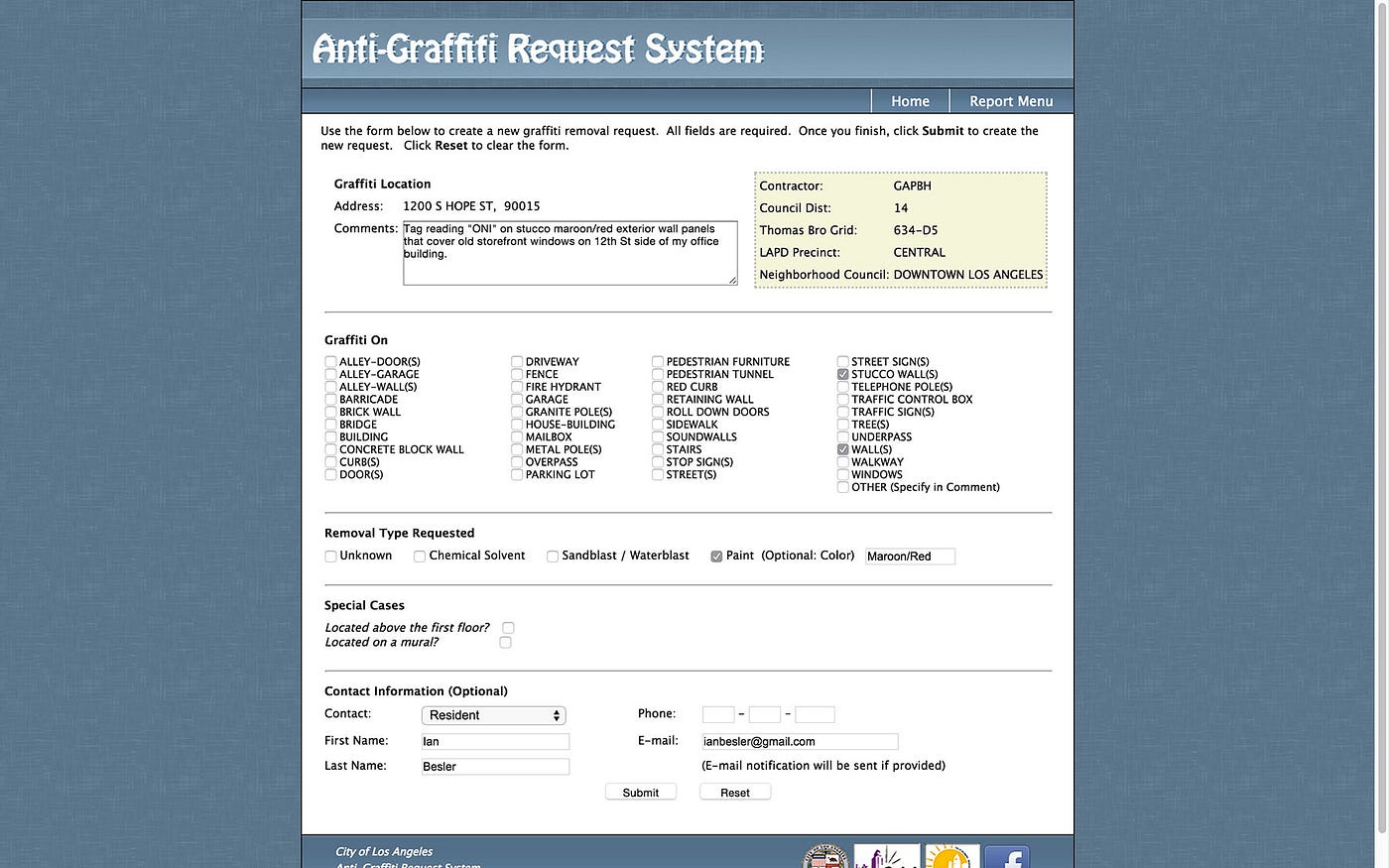Tick the FENCE checkbox
1389x868 pixels.
click(517, 374)
